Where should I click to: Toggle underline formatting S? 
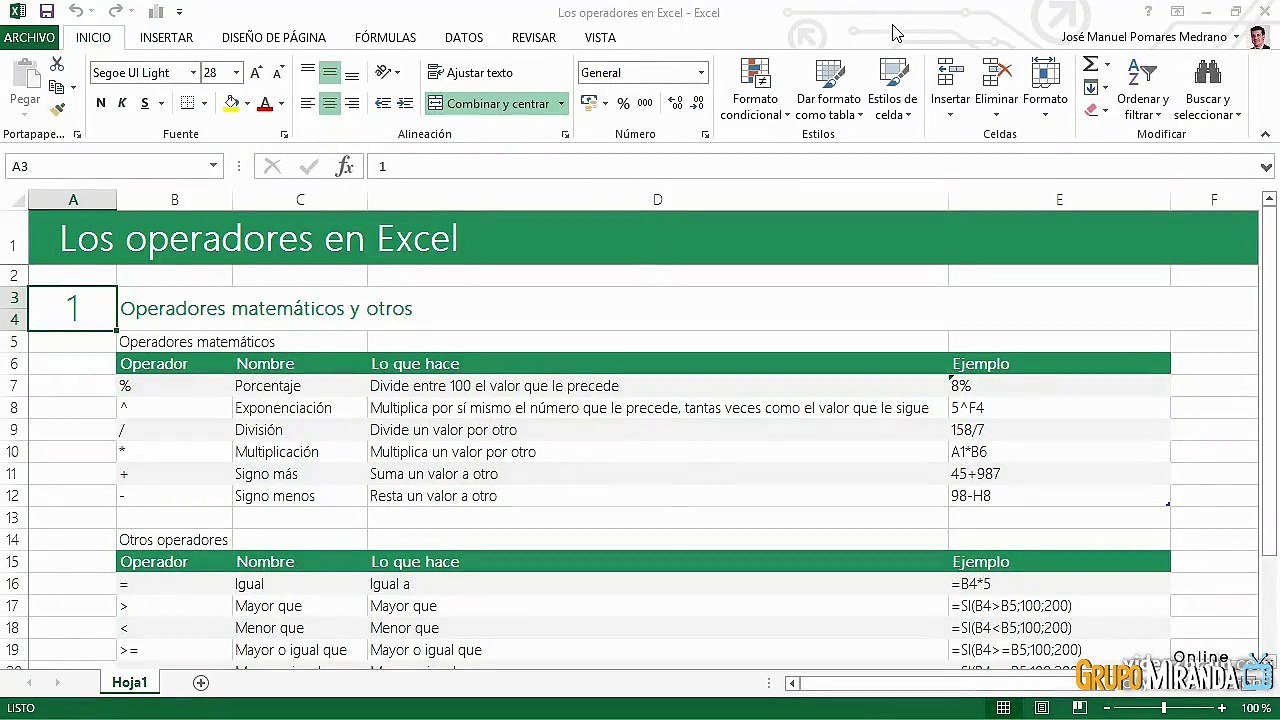coord(145,103)
